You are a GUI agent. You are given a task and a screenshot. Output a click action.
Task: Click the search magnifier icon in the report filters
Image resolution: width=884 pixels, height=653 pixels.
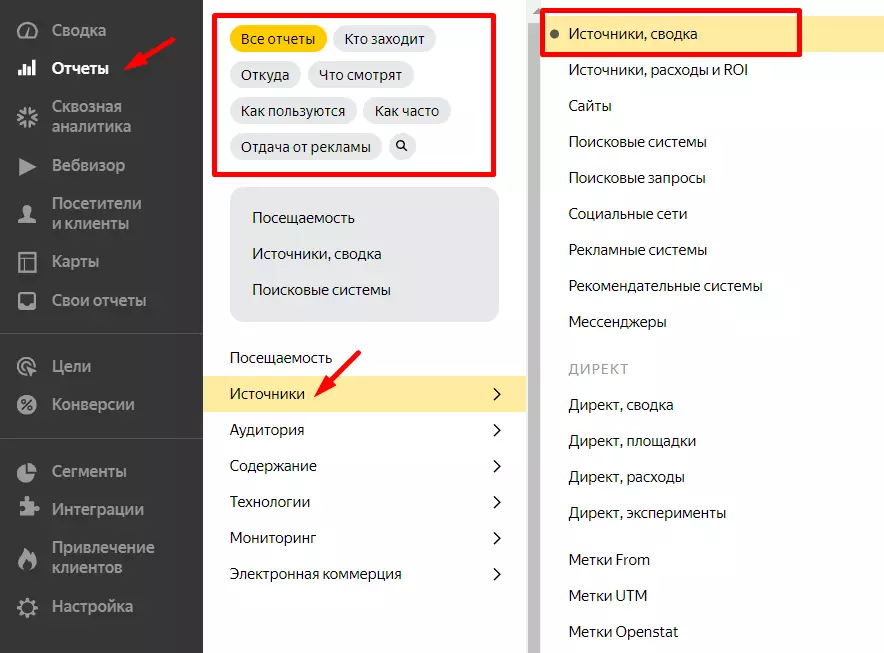(x=401, y=147)
